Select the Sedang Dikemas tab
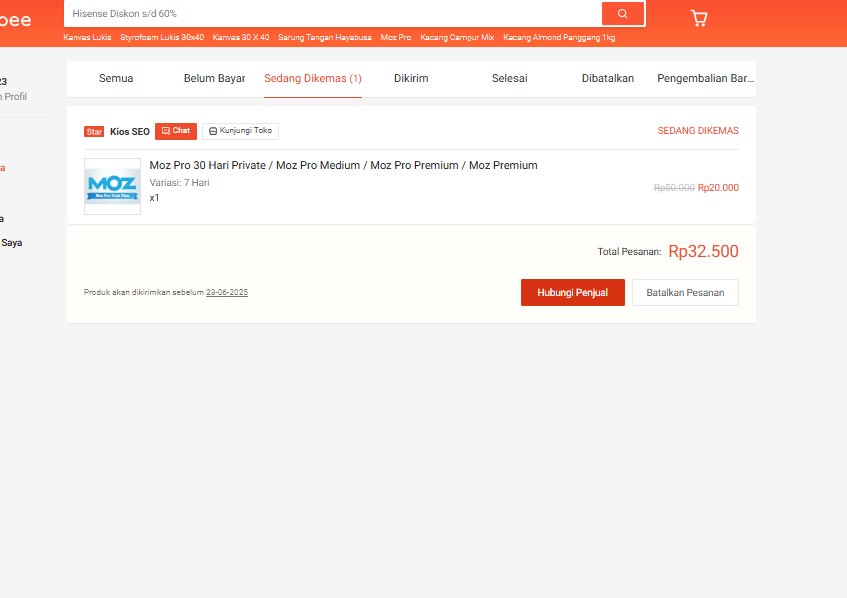 click(313, 78)
